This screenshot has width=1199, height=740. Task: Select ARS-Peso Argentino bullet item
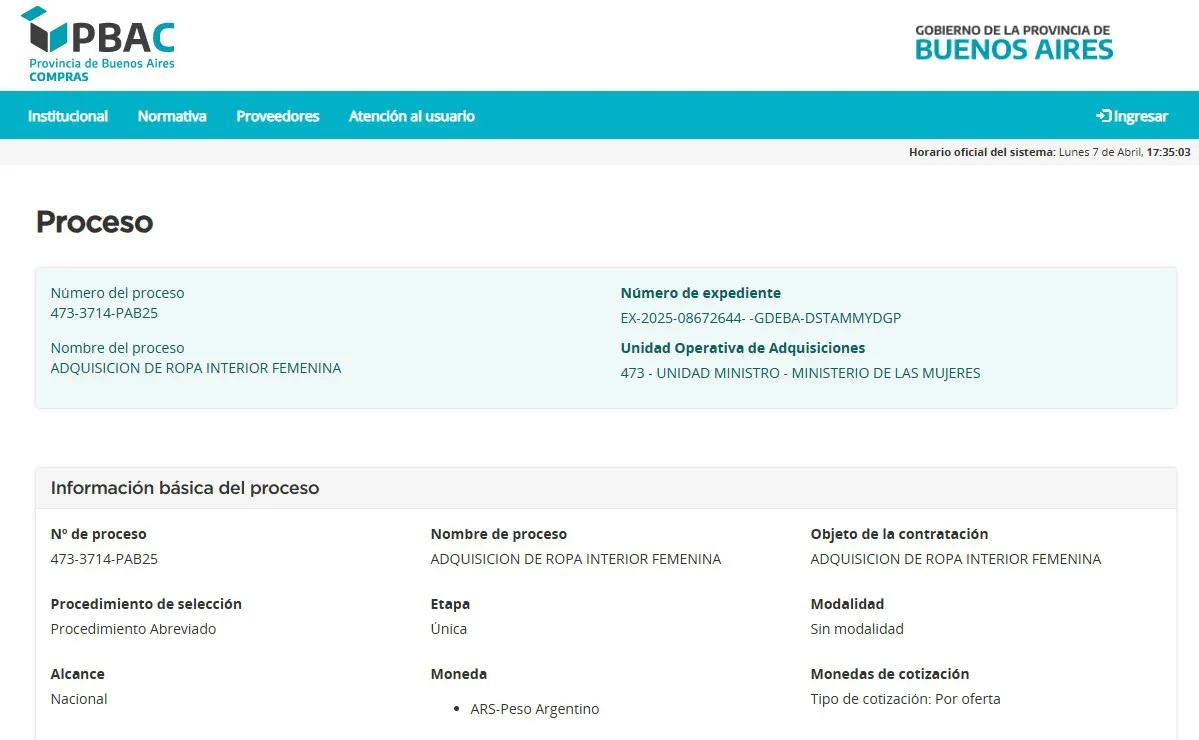pyautogui.click(x=535, y=708)
